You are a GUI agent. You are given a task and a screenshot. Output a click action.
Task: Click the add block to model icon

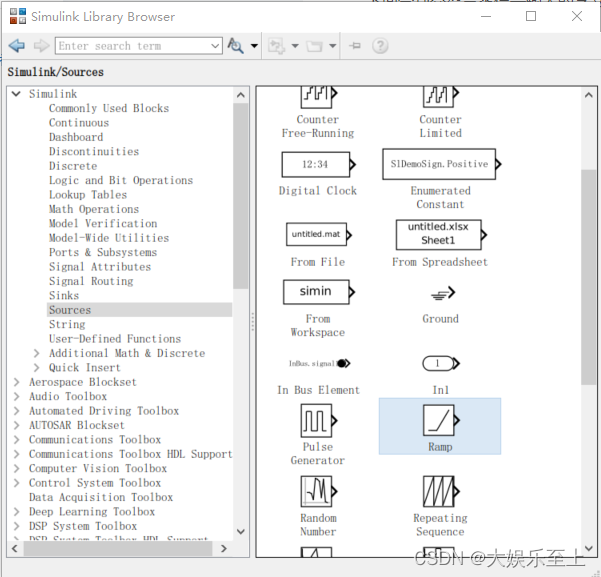coord(276,46)
